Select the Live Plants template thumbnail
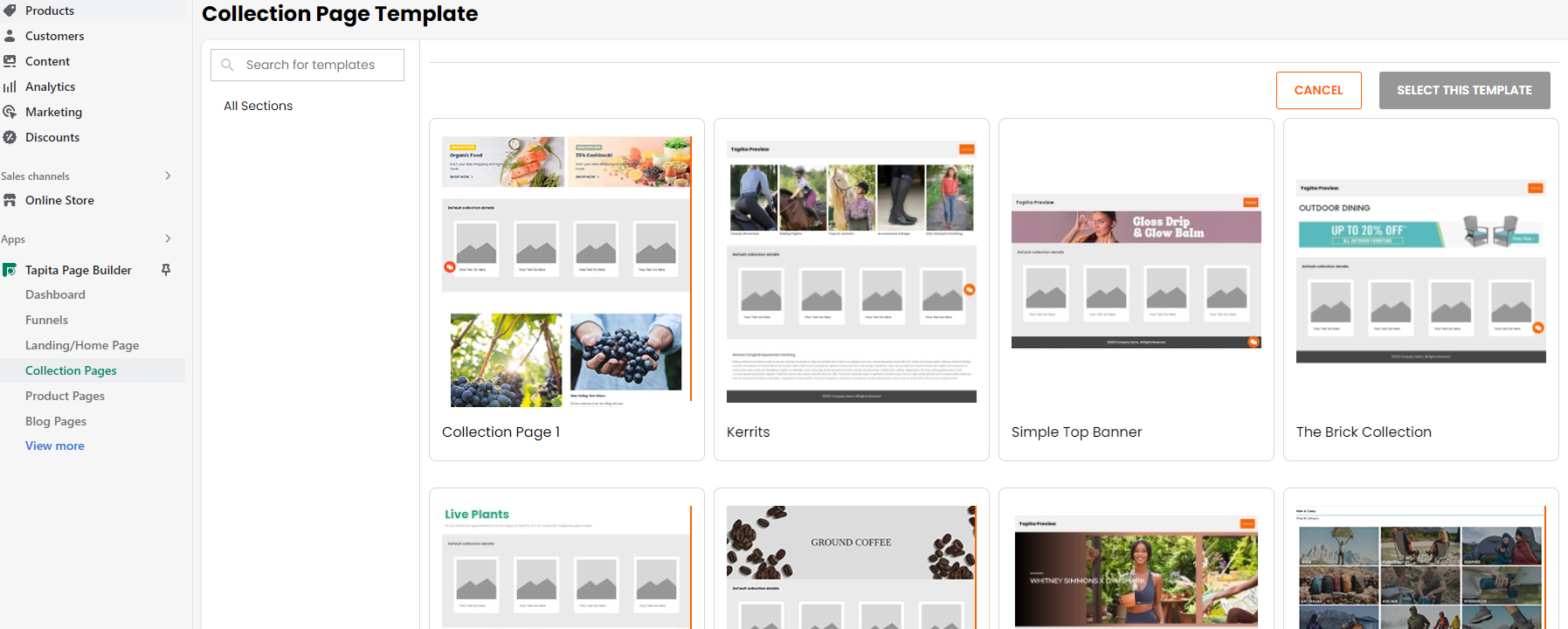 coord(567,567)
